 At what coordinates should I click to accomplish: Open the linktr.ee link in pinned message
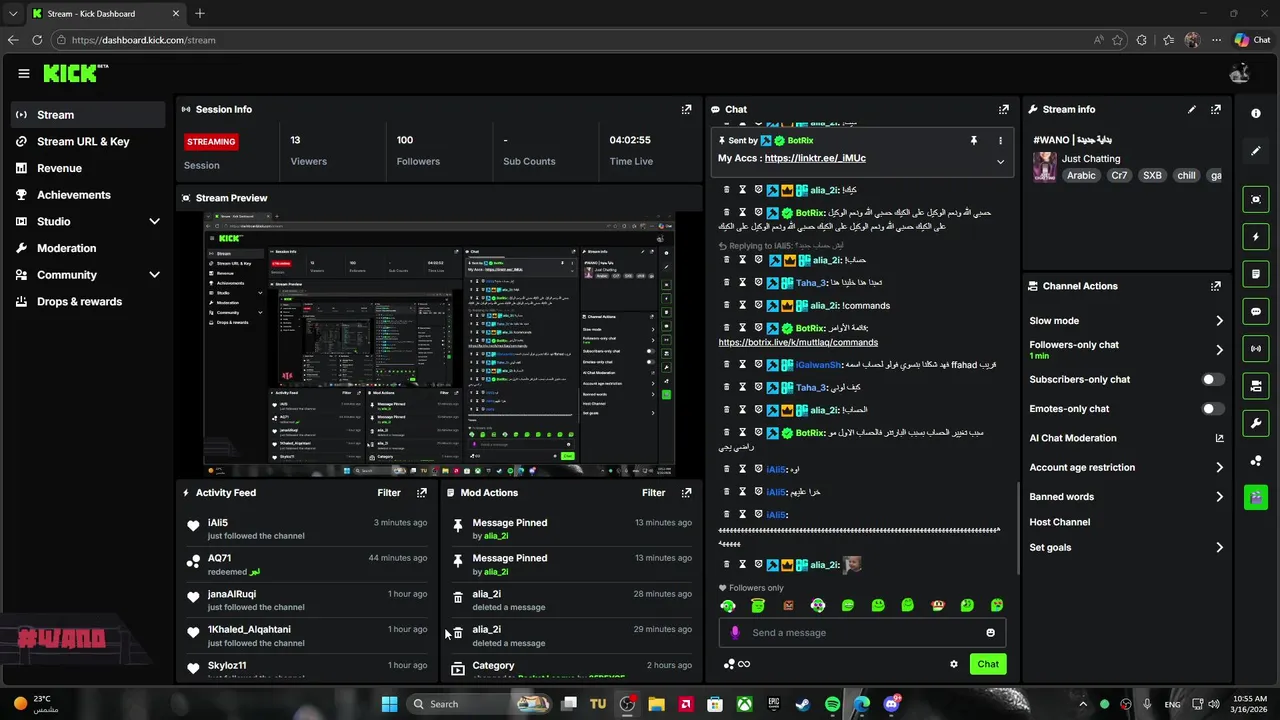815,158
